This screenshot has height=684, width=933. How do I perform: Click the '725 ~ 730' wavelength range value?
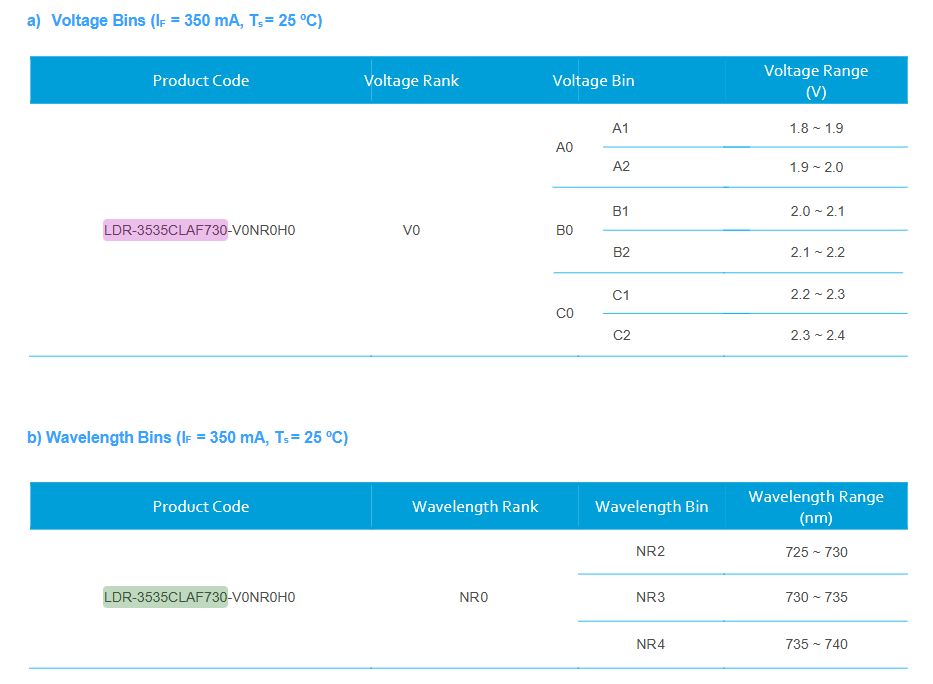816,552
